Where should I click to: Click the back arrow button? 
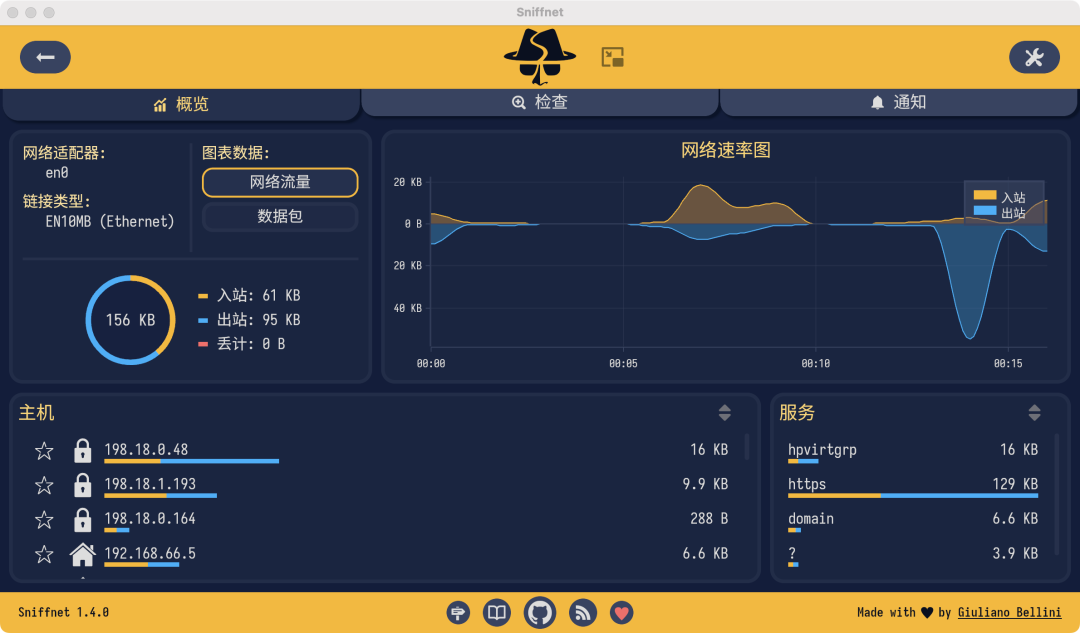[45, 57]
